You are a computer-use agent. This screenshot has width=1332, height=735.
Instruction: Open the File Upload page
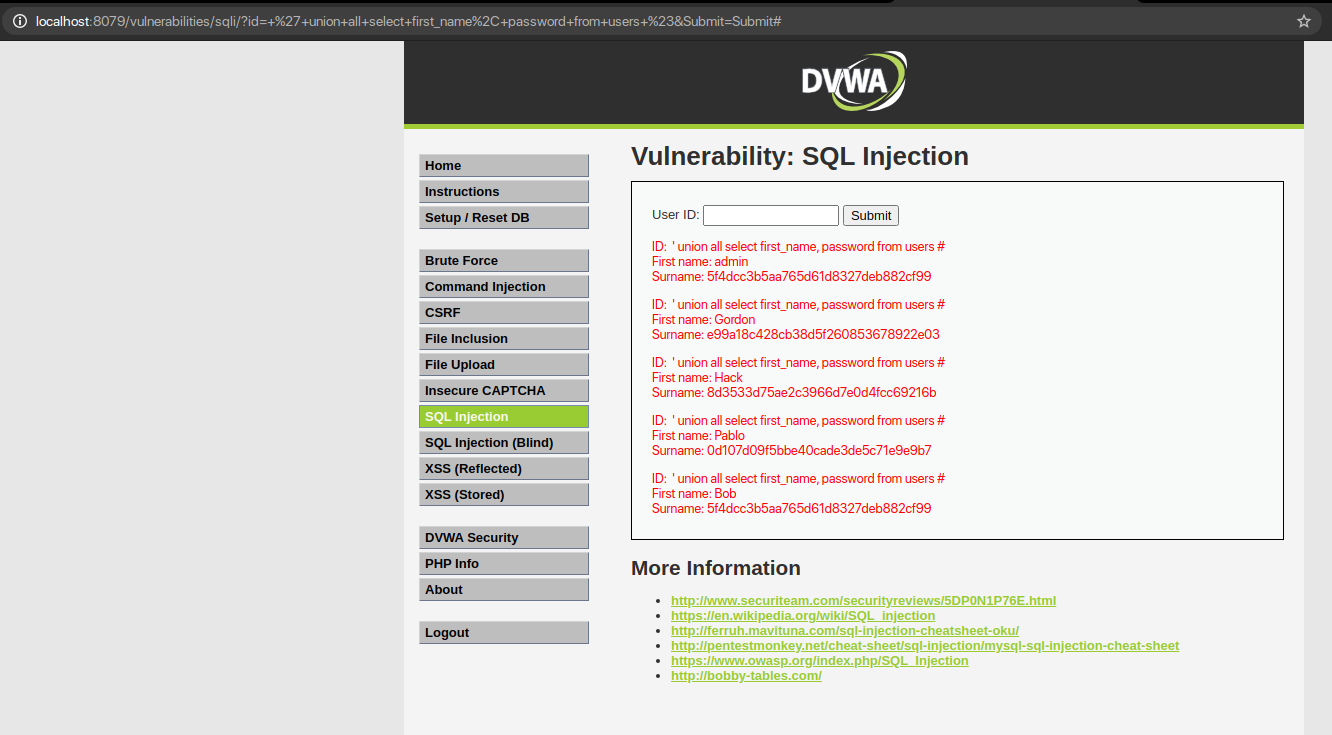point(504,365)
